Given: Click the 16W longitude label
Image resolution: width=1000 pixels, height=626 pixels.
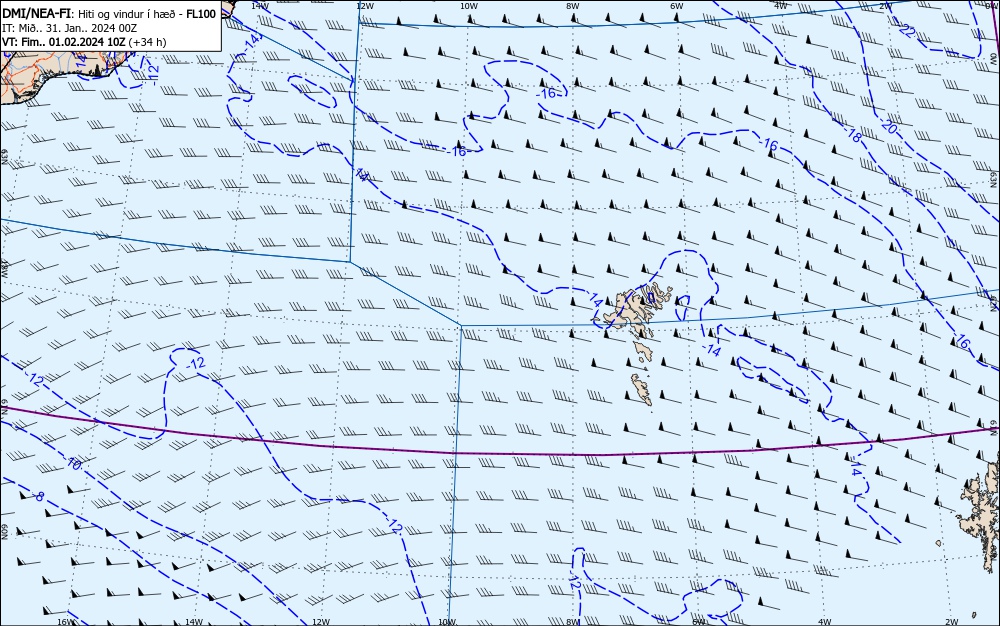Looking at the screenshot, I should coord(66,622).
